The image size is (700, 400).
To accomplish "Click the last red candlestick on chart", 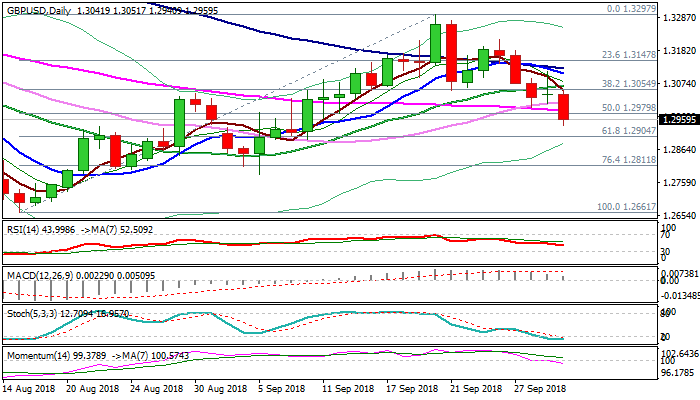I will (564, 106).
